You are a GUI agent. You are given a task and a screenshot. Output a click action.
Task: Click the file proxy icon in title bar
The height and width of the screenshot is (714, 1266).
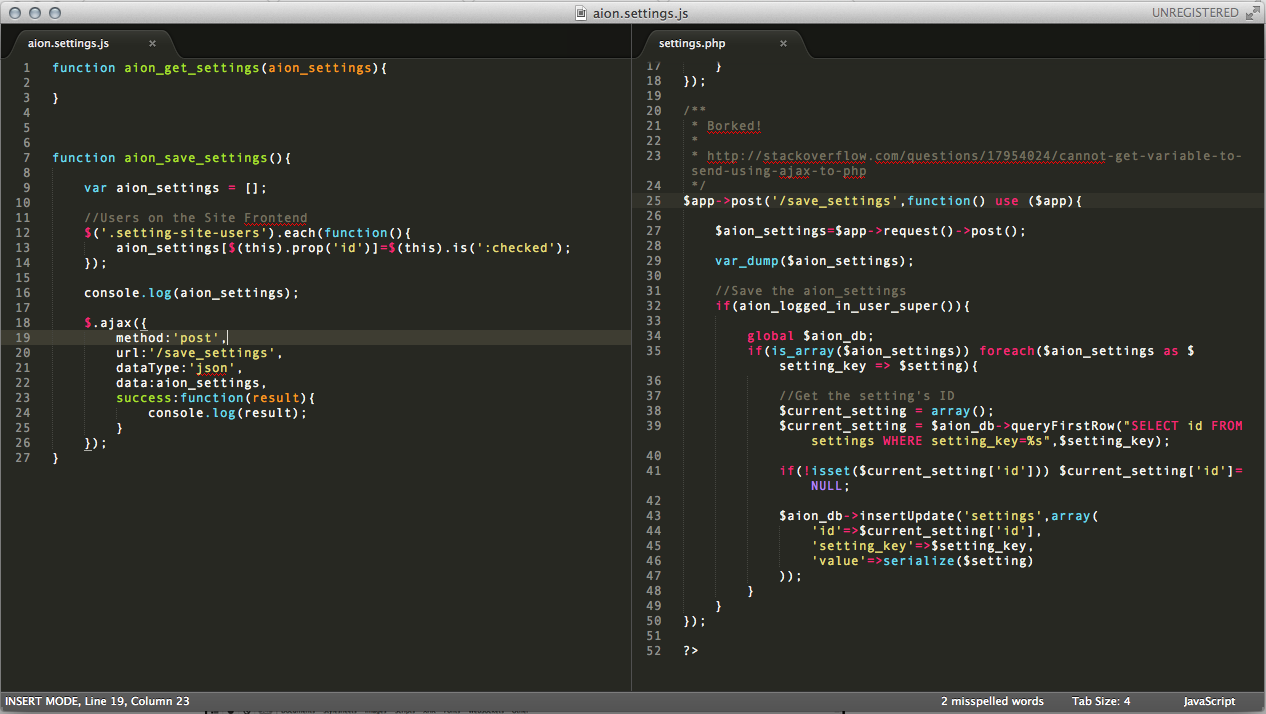tap(583, 13)
